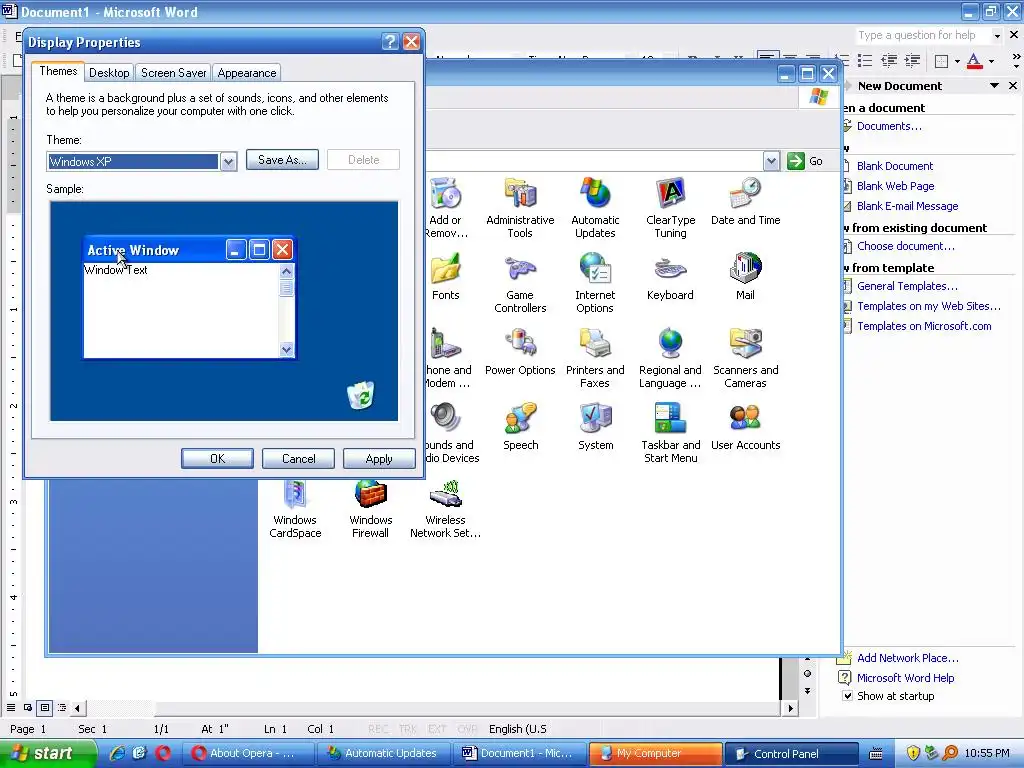Switch to Automatic Updates taskbar window
The image size is (1024, 768).
384,753
